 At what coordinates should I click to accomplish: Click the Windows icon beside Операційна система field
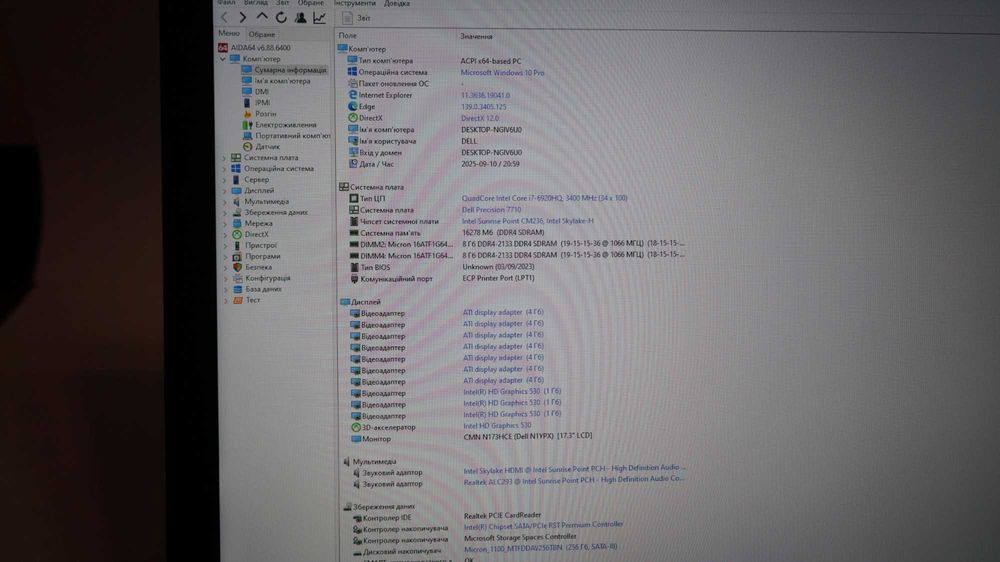(352, 72)
